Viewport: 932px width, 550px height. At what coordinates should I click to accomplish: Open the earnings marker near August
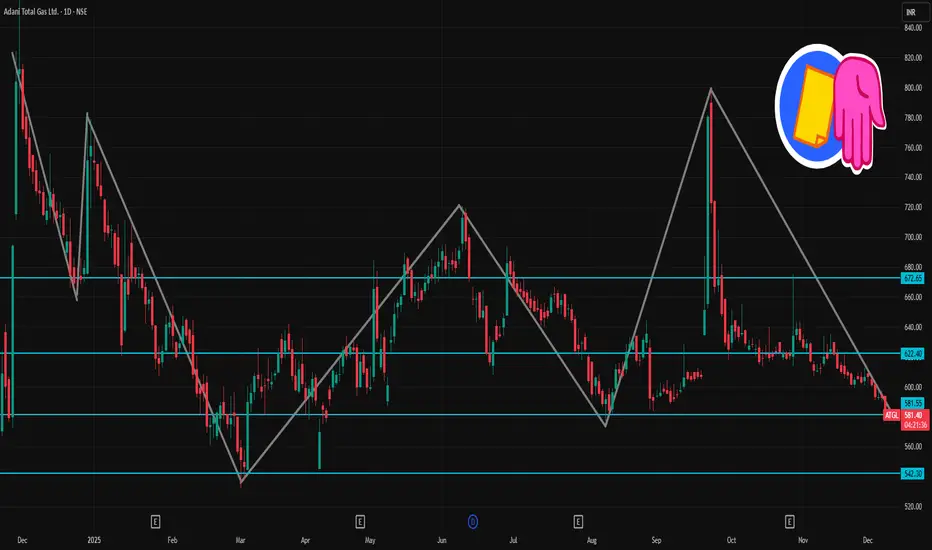(x=578, y=522)
